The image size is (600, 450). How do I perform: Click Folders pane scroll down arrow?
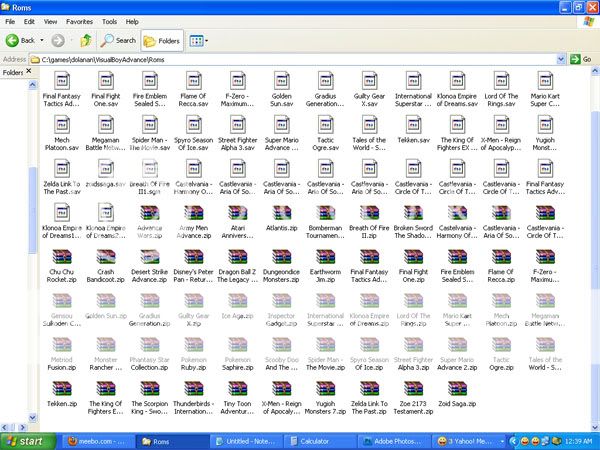coord(33,417)
